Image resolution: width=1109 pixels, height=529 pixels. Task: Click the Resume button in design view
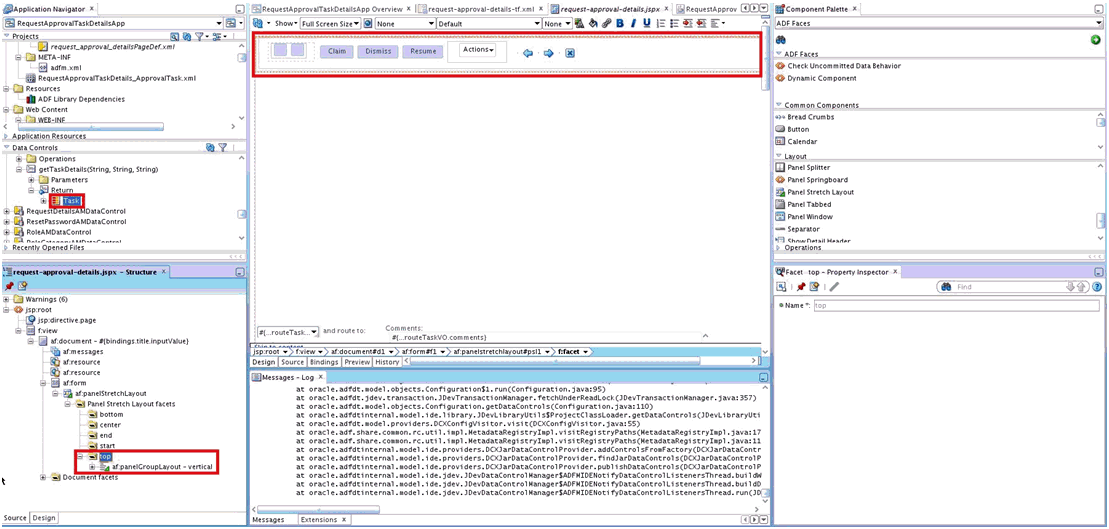[423, 52]
